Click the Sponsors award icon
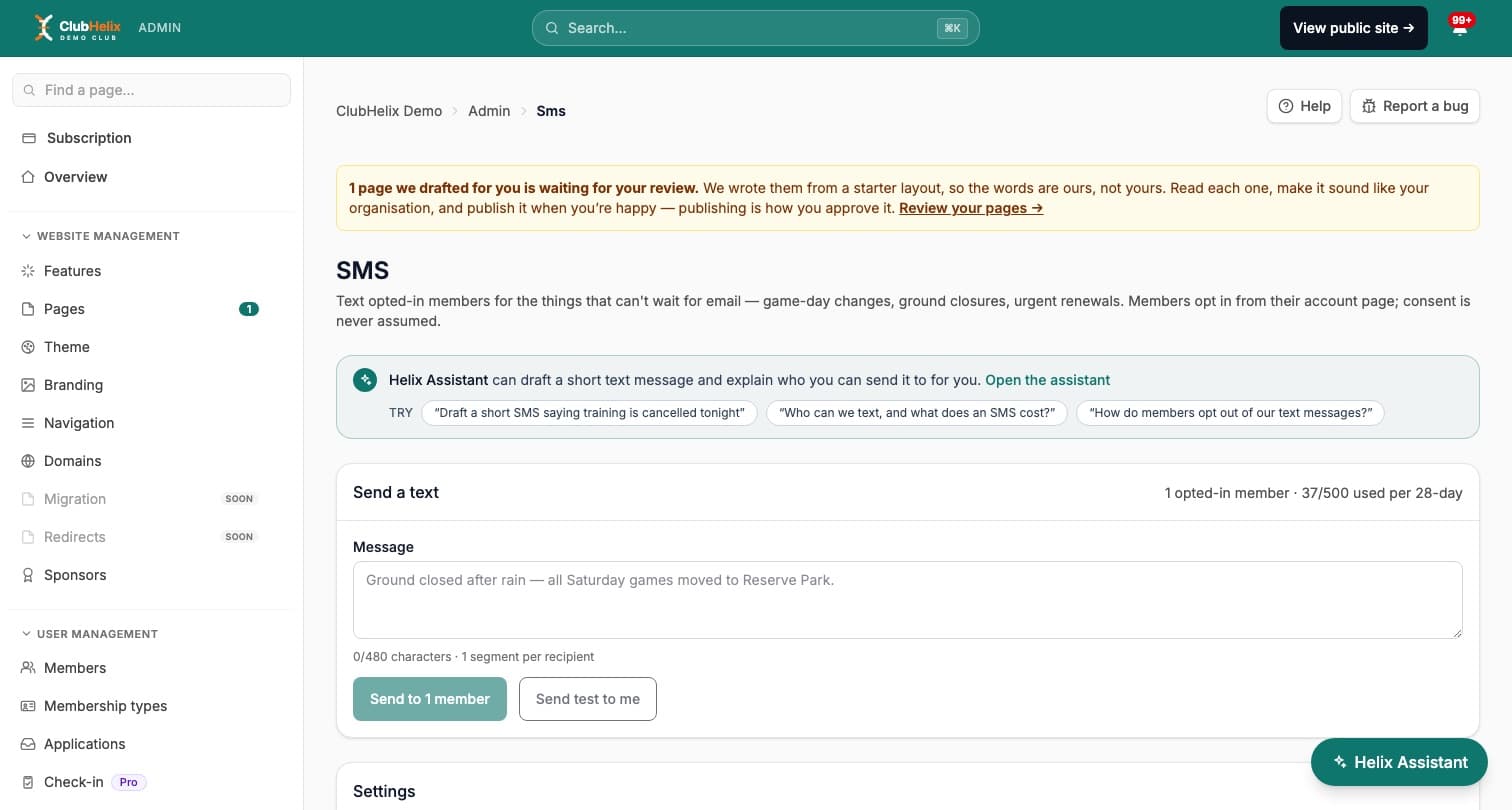The image size is (1512, 810). tap(28, 575)
